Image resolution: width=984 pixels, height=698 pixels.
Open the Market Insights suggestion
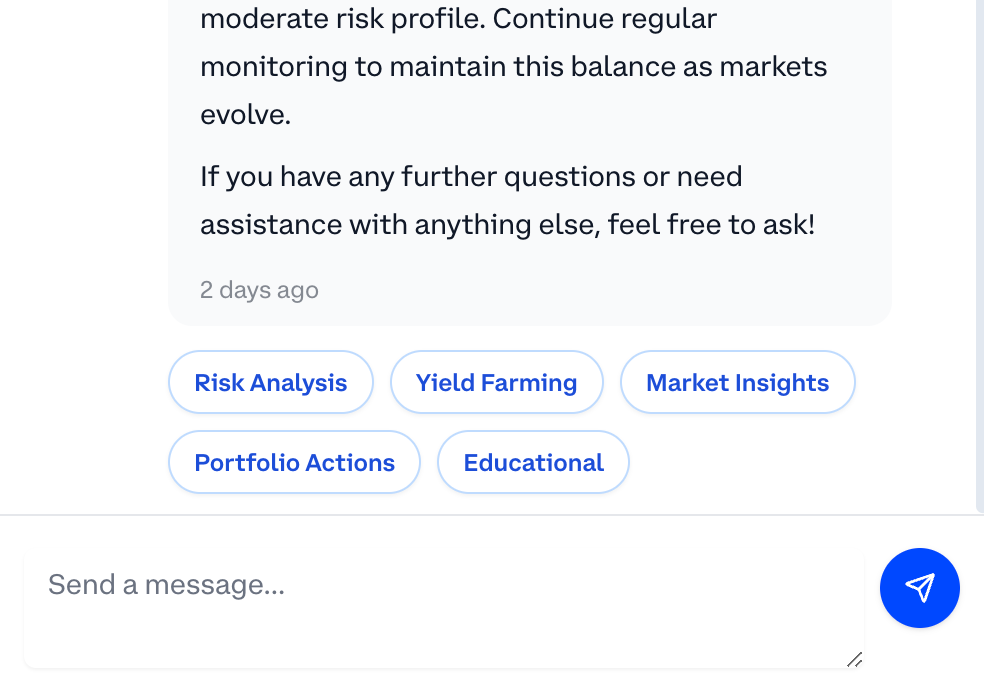(x=737, y=382)
